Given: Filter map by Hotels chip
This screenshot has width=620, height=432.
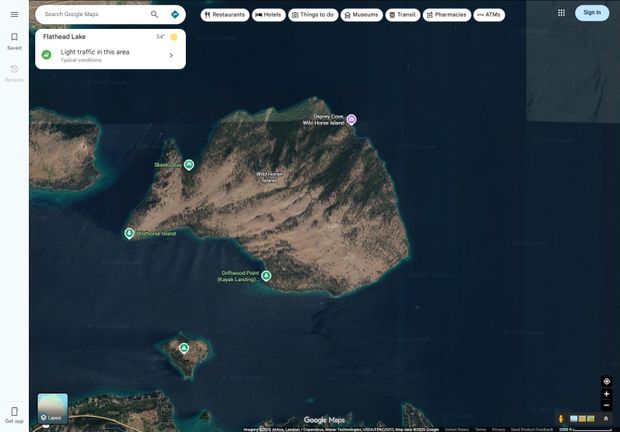Looking at the screenshot, I should click(268, 15).
